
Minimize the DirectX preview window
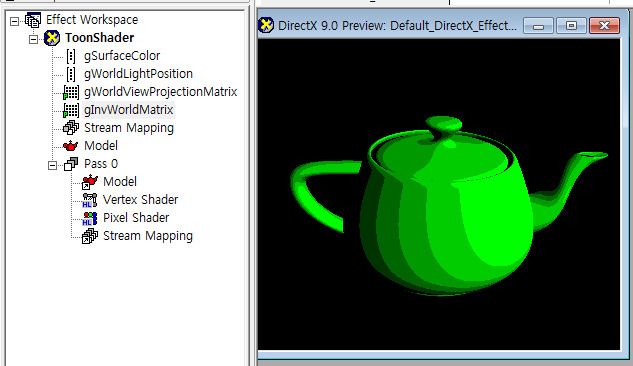tap(538, 26)
